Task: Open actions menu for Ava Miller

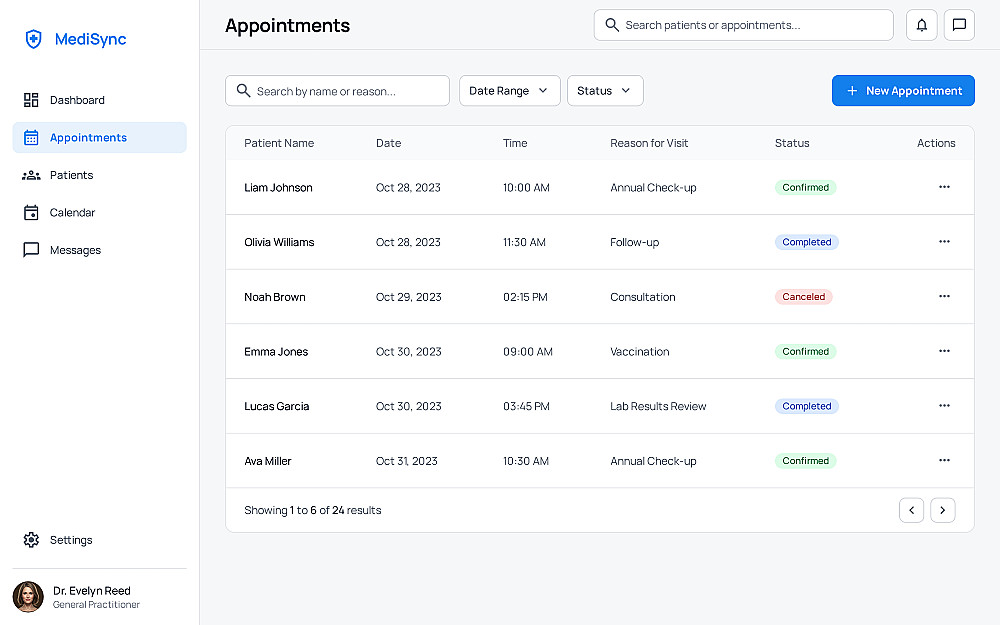Action: [x=944, y=461]
